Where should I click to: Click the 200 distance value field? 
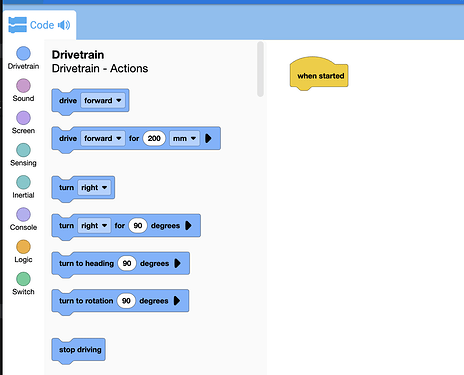(154, 138)
